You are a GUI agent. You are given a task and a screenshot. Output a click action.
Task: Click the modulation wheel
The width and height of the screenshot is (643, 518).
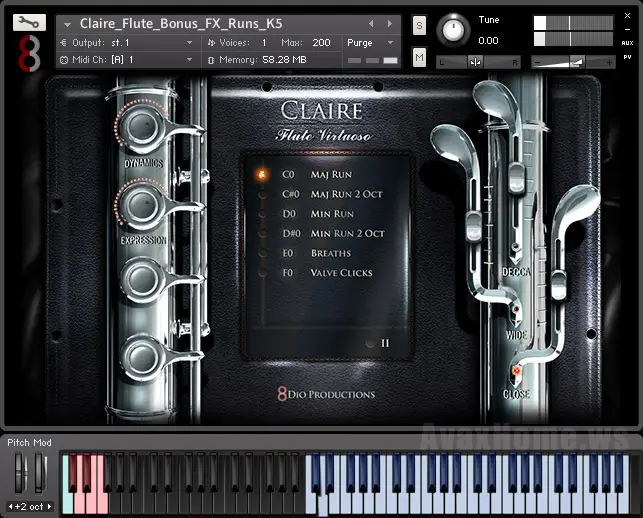(x=39, y=472)
